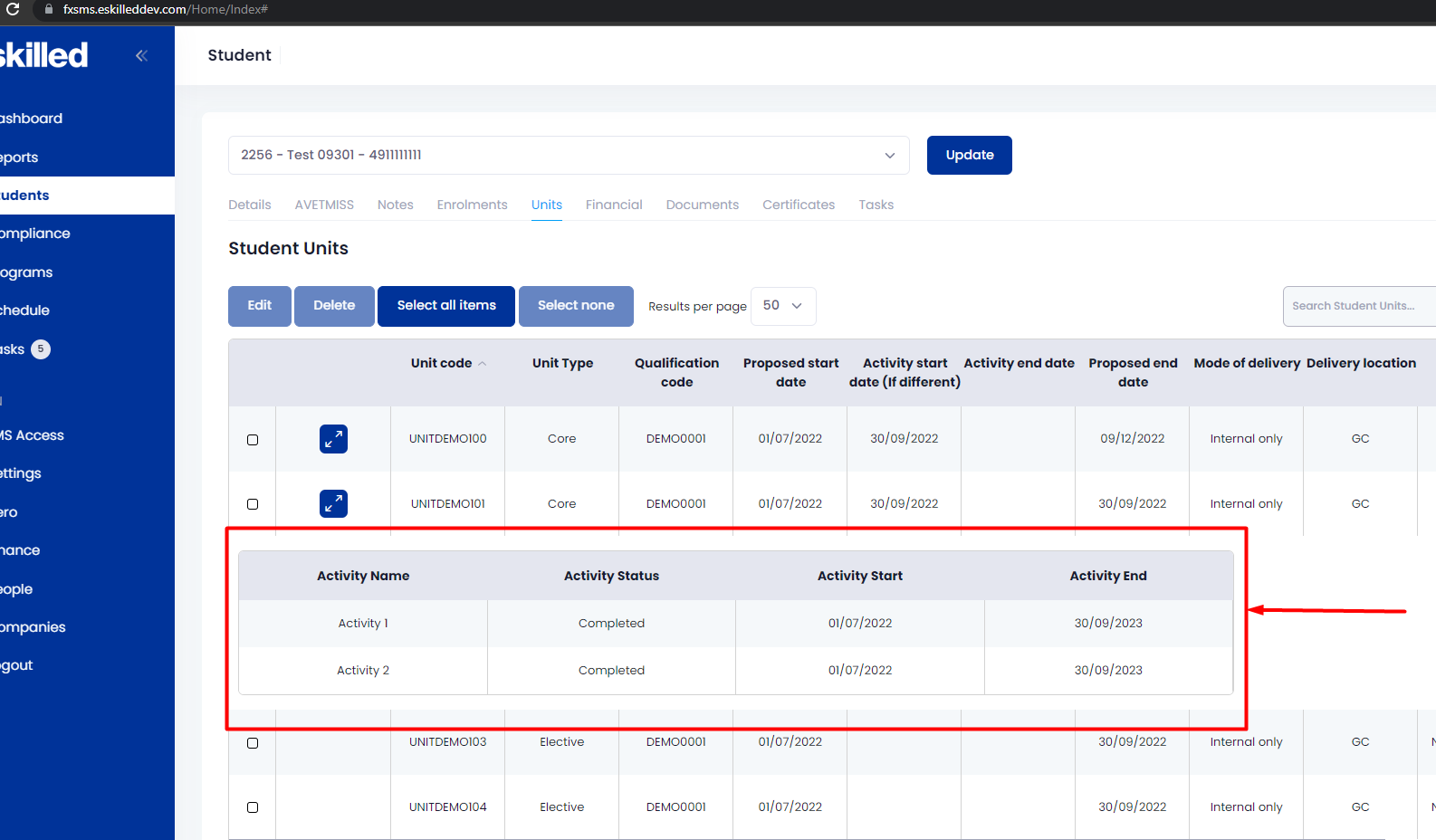1436x840 pixels.
Task: Click the UNITDEMO104 unit code cell
Action: [447, 807]
